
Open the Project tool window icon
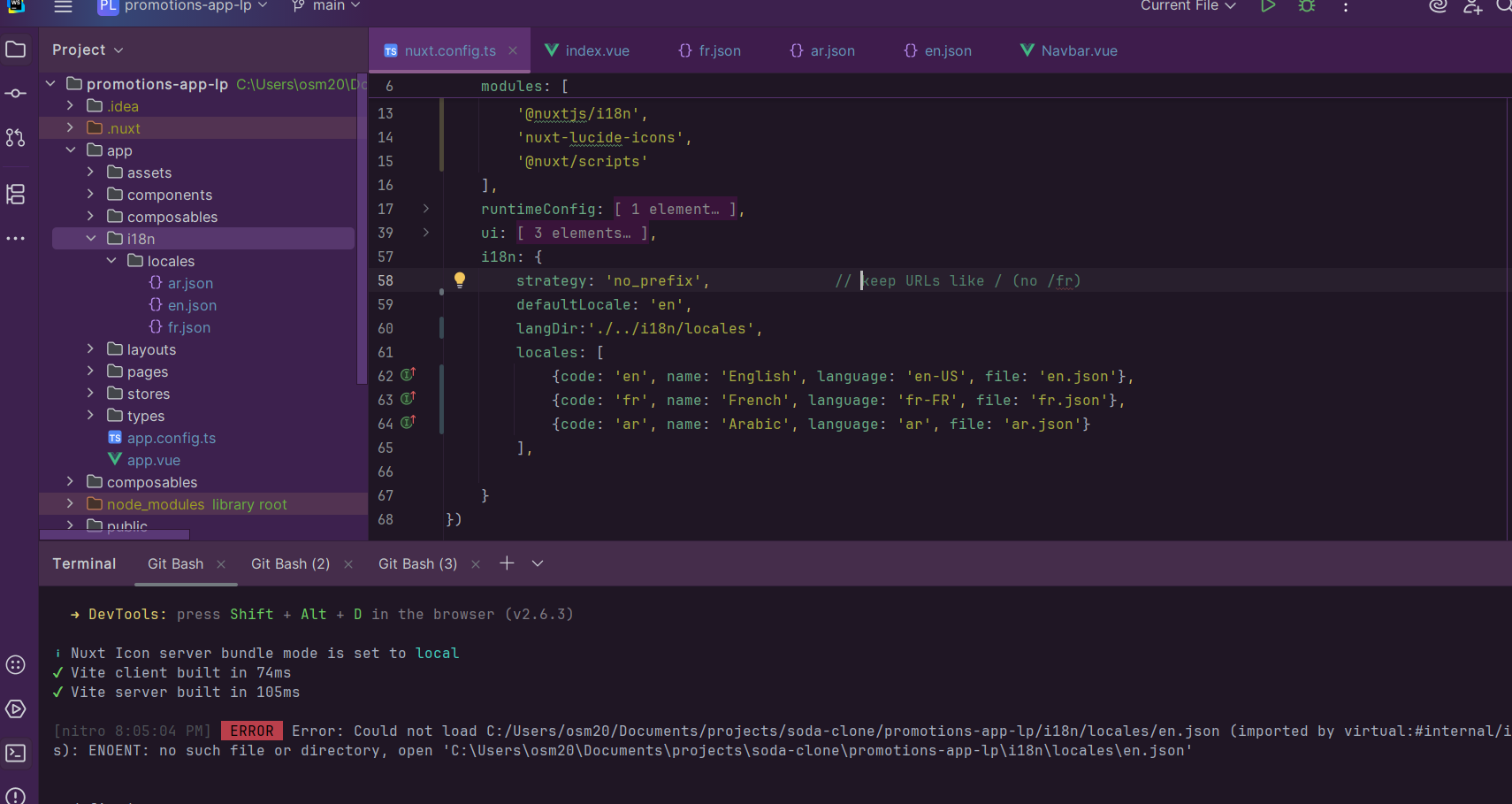[x=16, y=50]
